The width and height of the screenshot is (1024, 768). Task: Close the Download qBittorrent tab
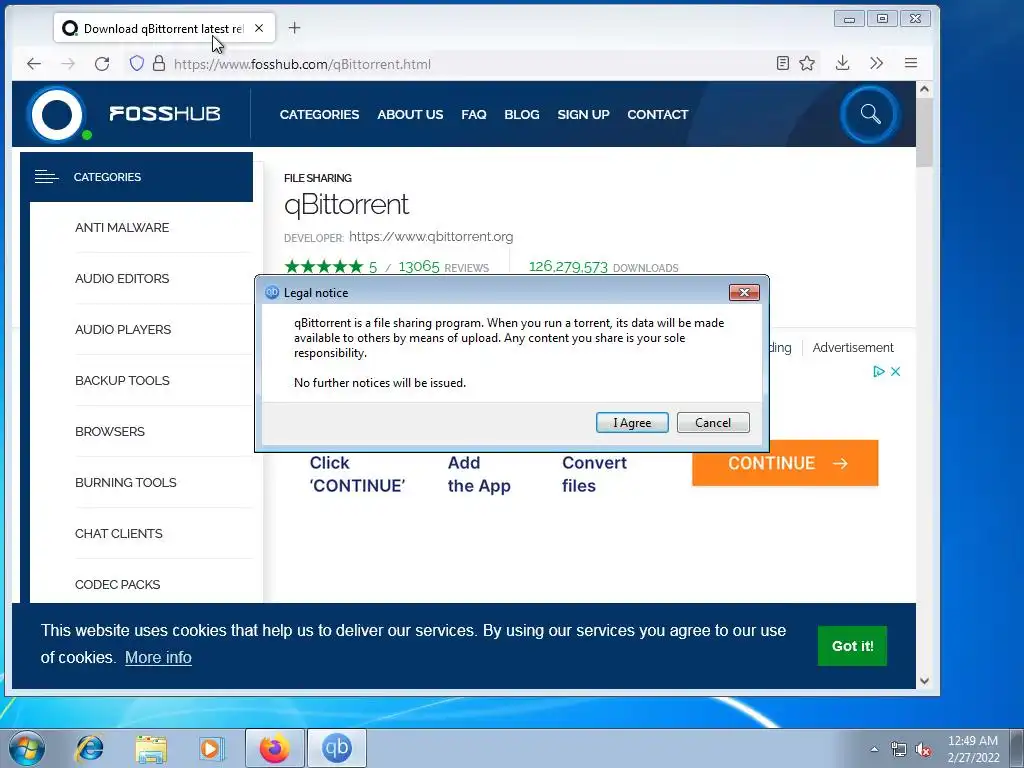tap(259, 28)
